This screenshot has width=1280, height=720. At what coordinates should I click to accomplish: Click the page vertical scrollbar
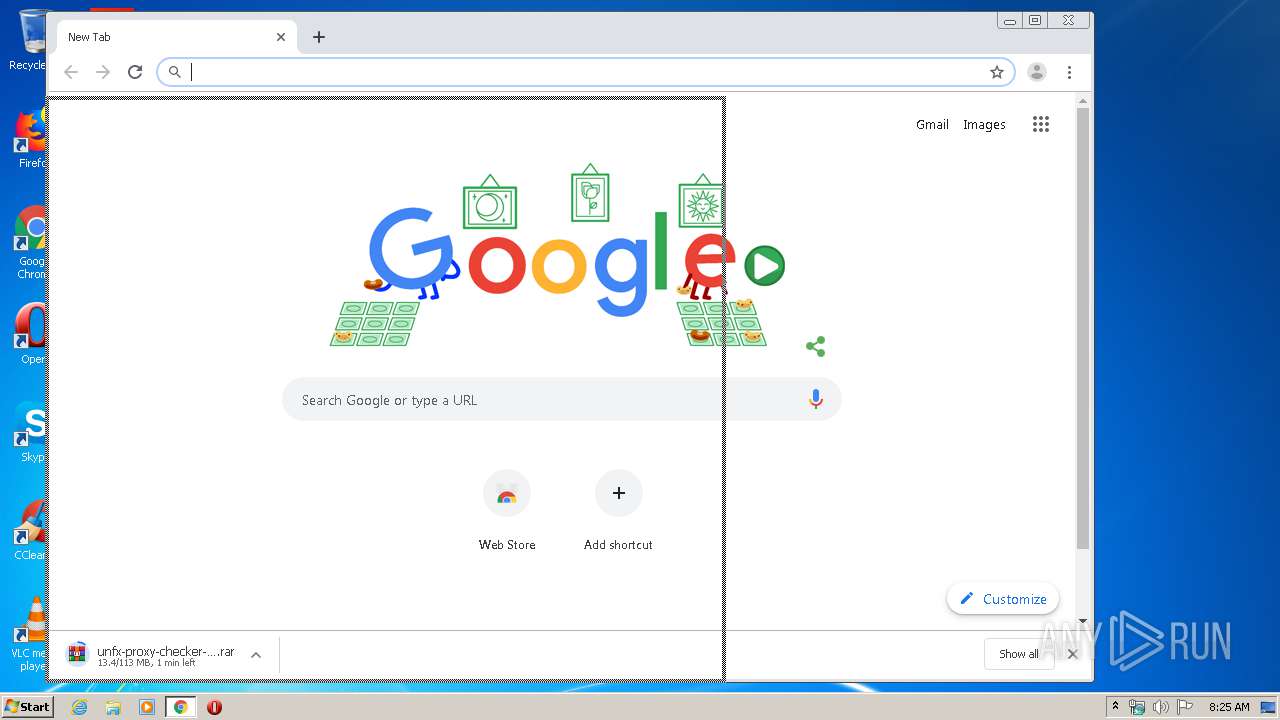1083,327
